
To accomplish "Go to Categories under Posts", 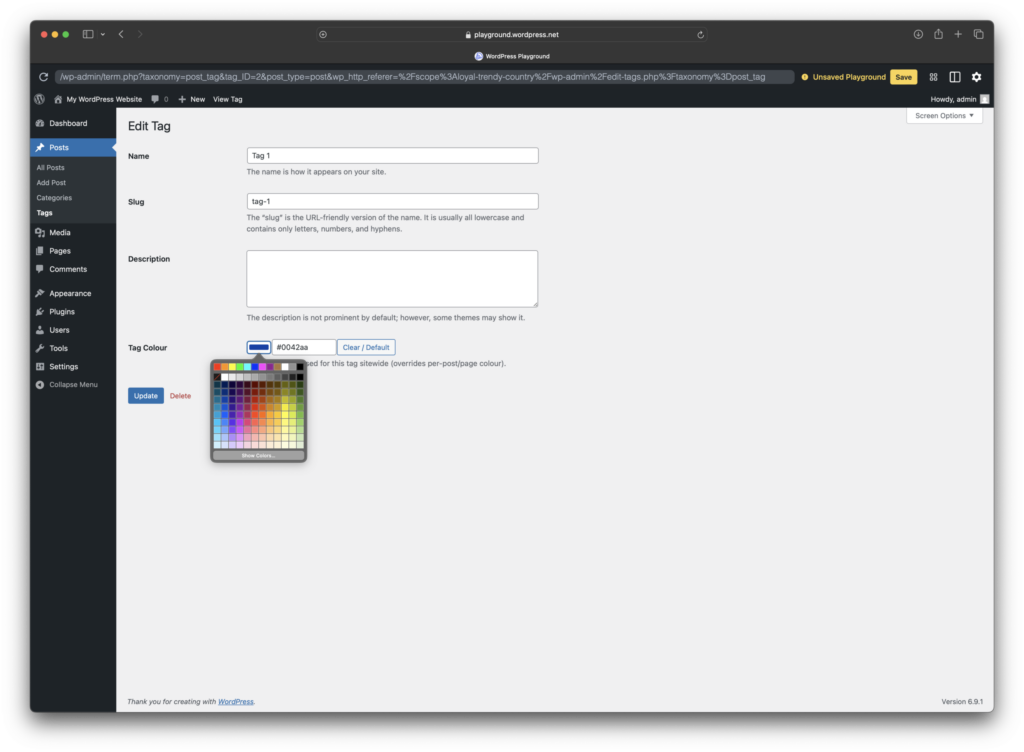I will tap(54, 198).
